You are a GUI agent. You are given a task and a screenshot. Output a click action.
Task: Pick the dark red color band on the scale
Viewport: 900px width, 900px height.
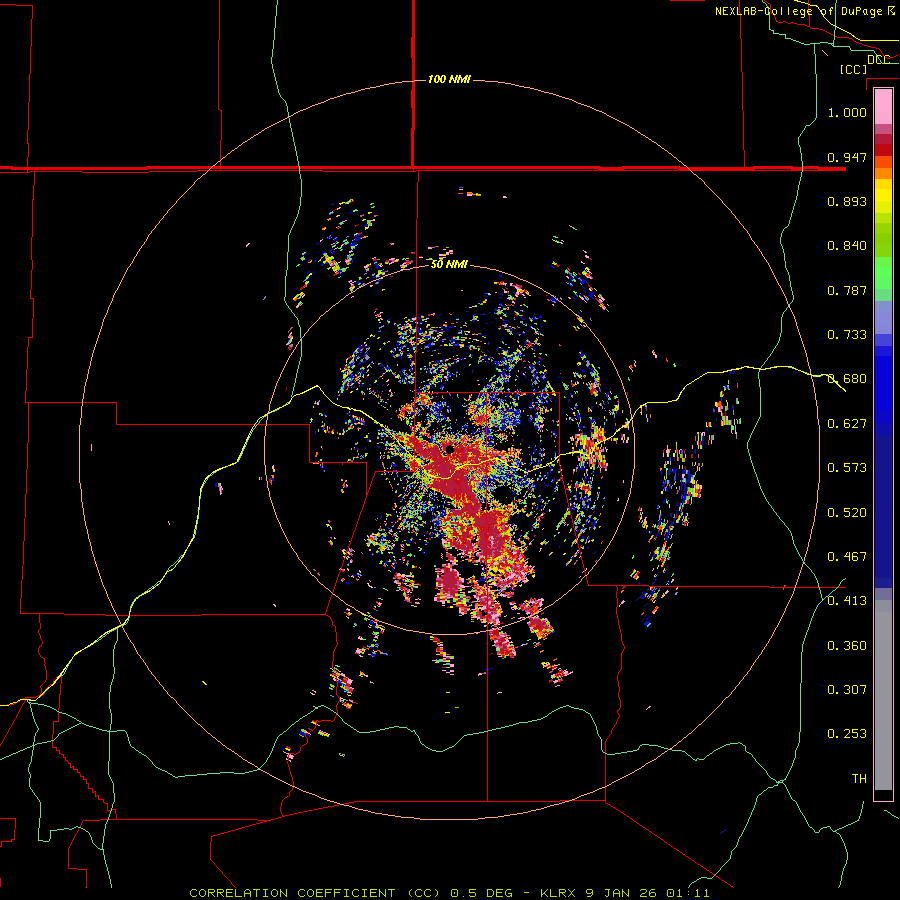coord(883,139)
